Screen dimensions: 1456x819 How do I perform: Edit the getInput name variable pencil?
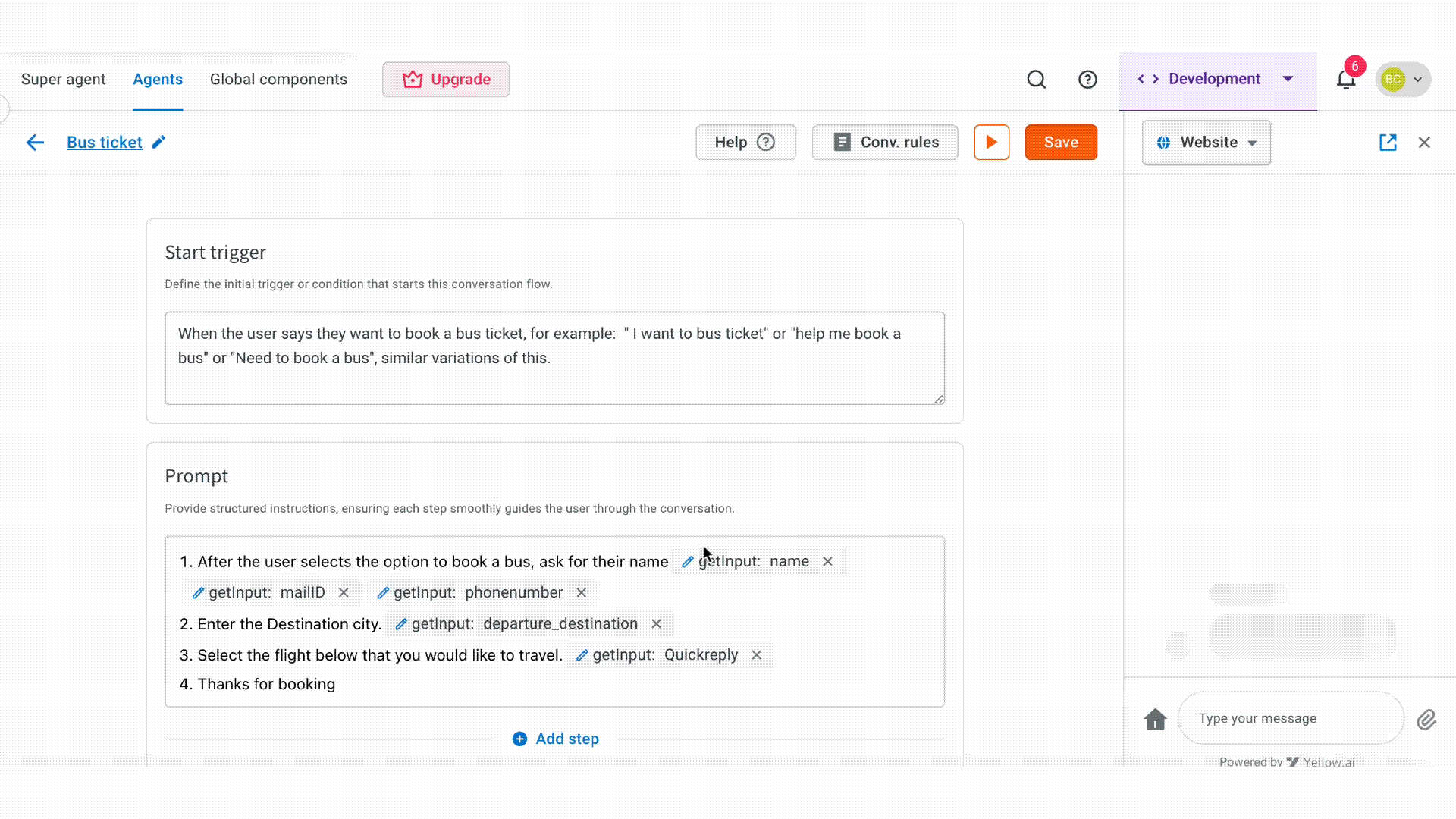687,562
